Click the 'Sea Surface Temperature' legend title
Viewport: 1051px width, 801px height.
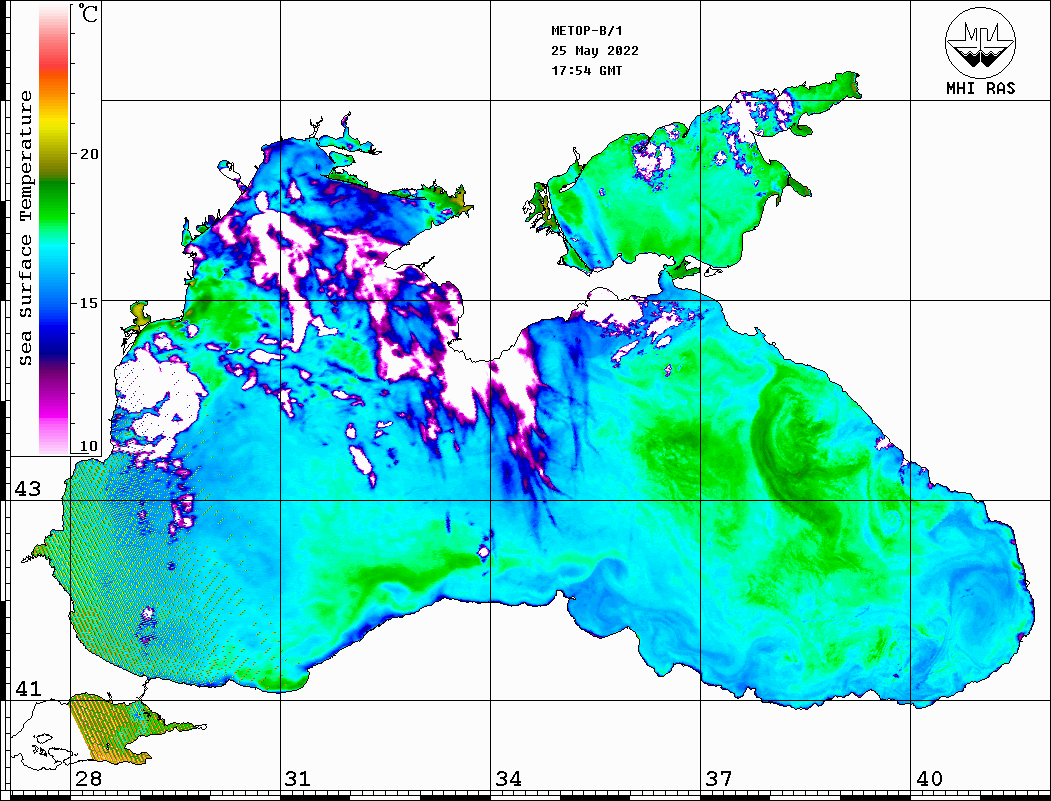click(x=25, y=228)
